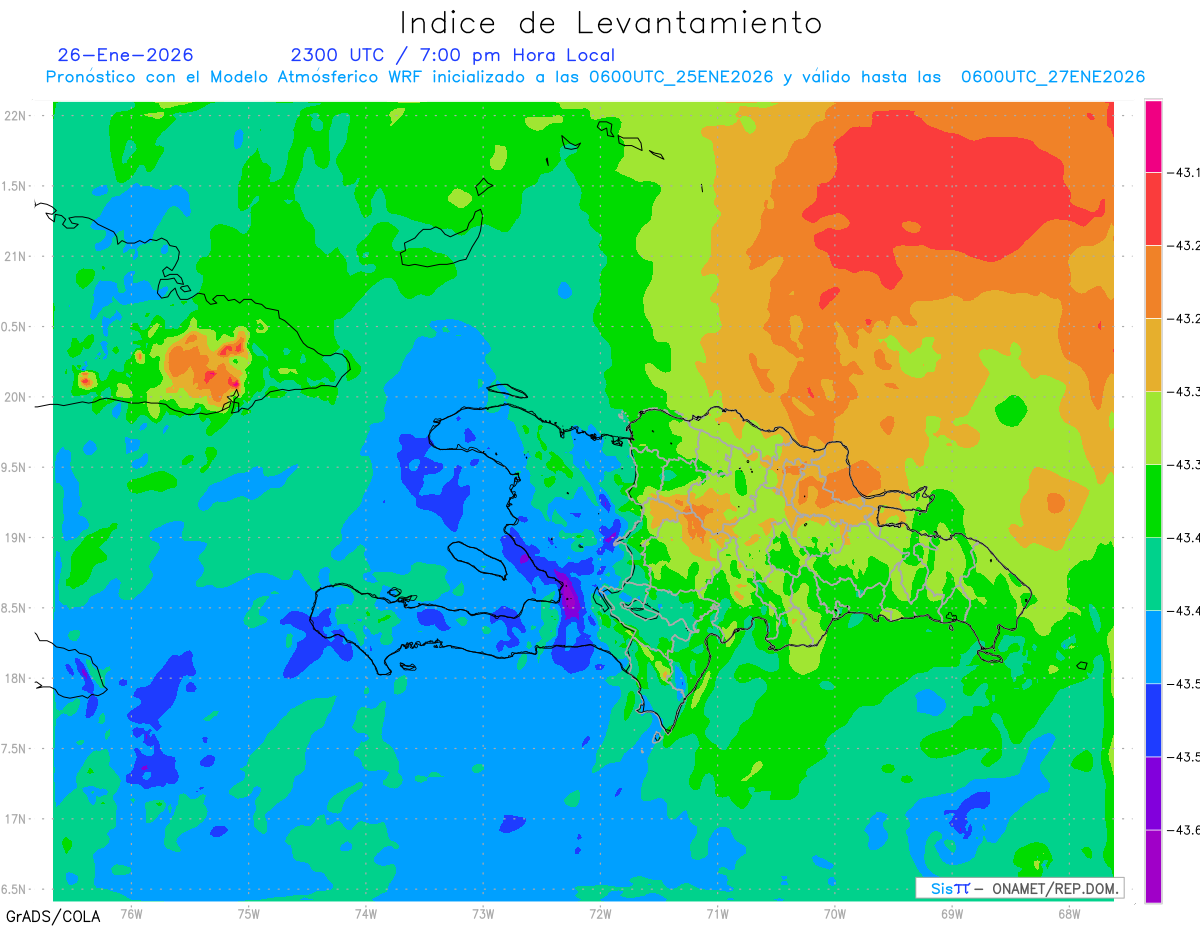Click the light blue legend color band
This screenshot has width=1200, height=927.
[1153, 647]
